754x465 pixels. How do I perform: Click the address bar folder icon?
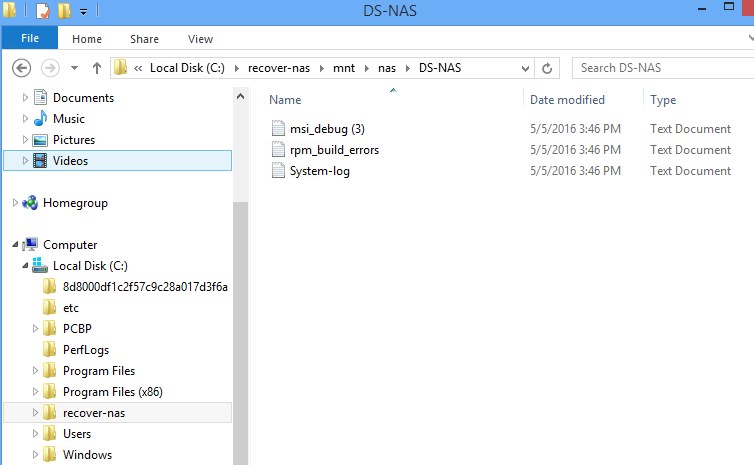[120, 68]
